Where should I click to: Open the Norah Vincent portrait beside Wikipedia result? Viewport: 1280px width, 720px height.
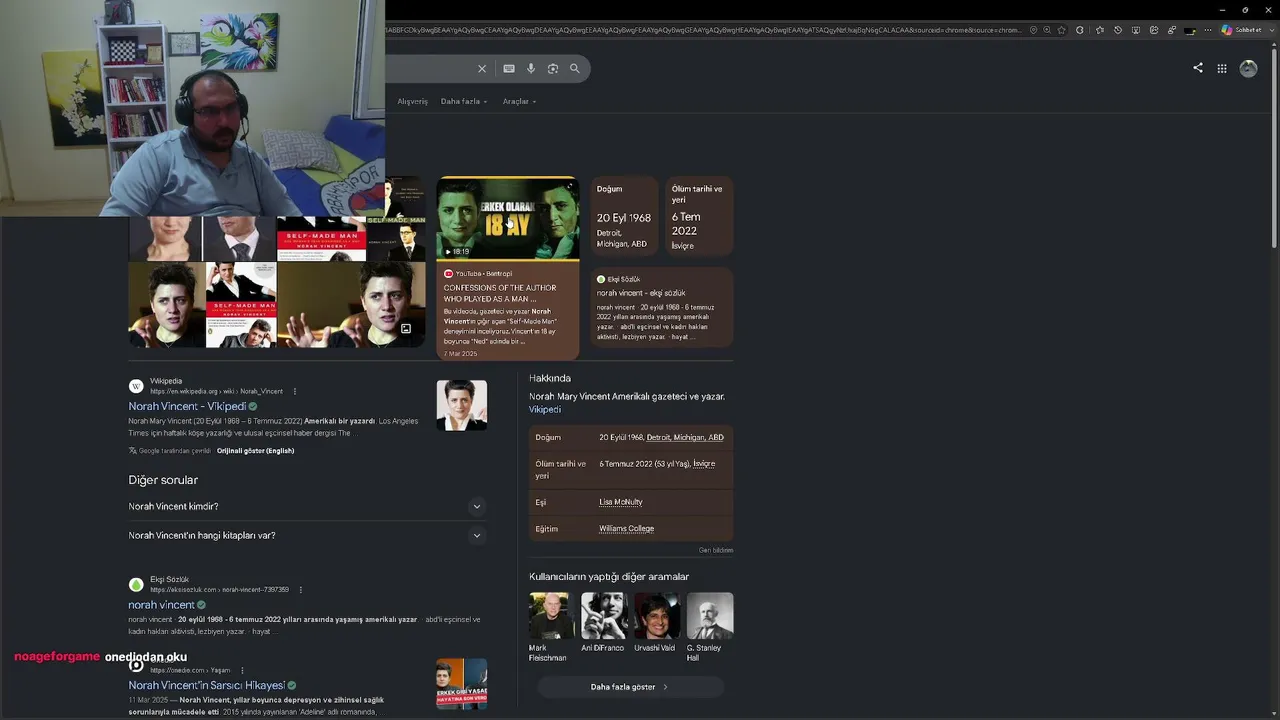tap(462, 406)
